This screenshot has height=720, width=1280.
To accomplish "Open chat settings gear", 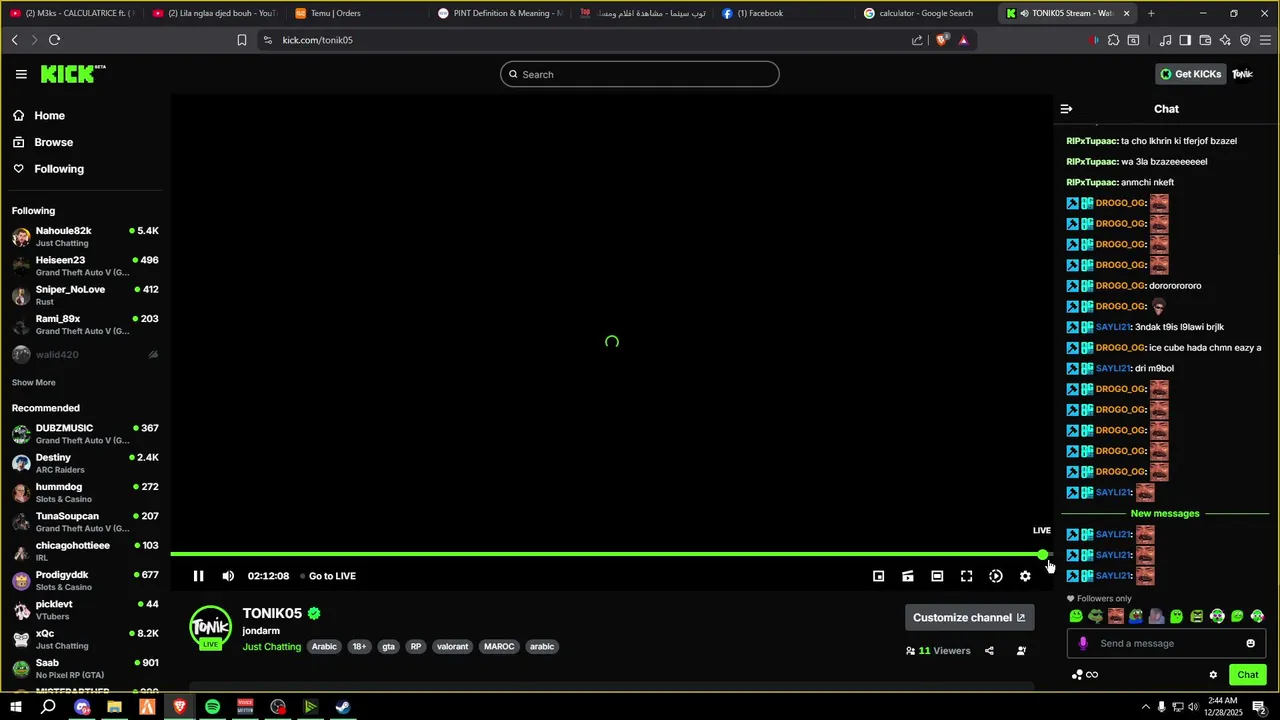I will pyautogui.click(x=1213, y=675).
